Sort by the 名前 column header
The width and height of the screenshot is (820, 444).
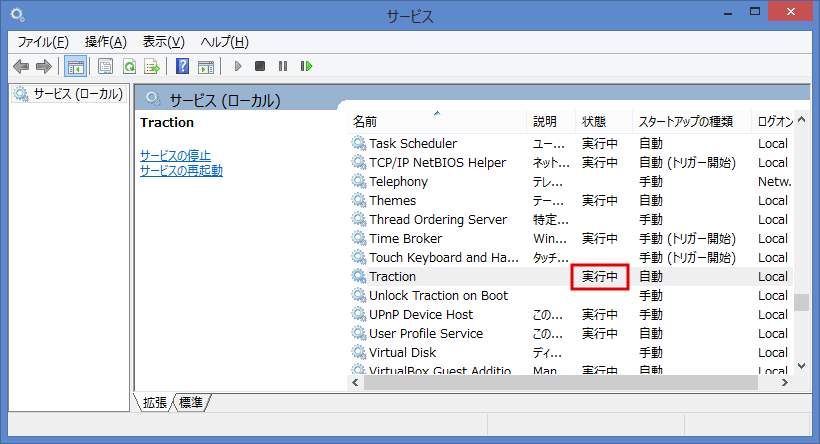coord(365,121)
